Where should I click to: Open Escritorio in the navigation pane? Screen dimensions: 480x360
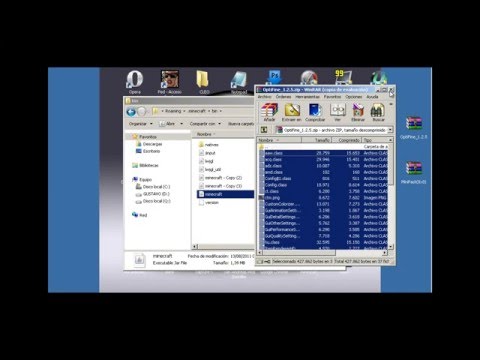point(148,151)
